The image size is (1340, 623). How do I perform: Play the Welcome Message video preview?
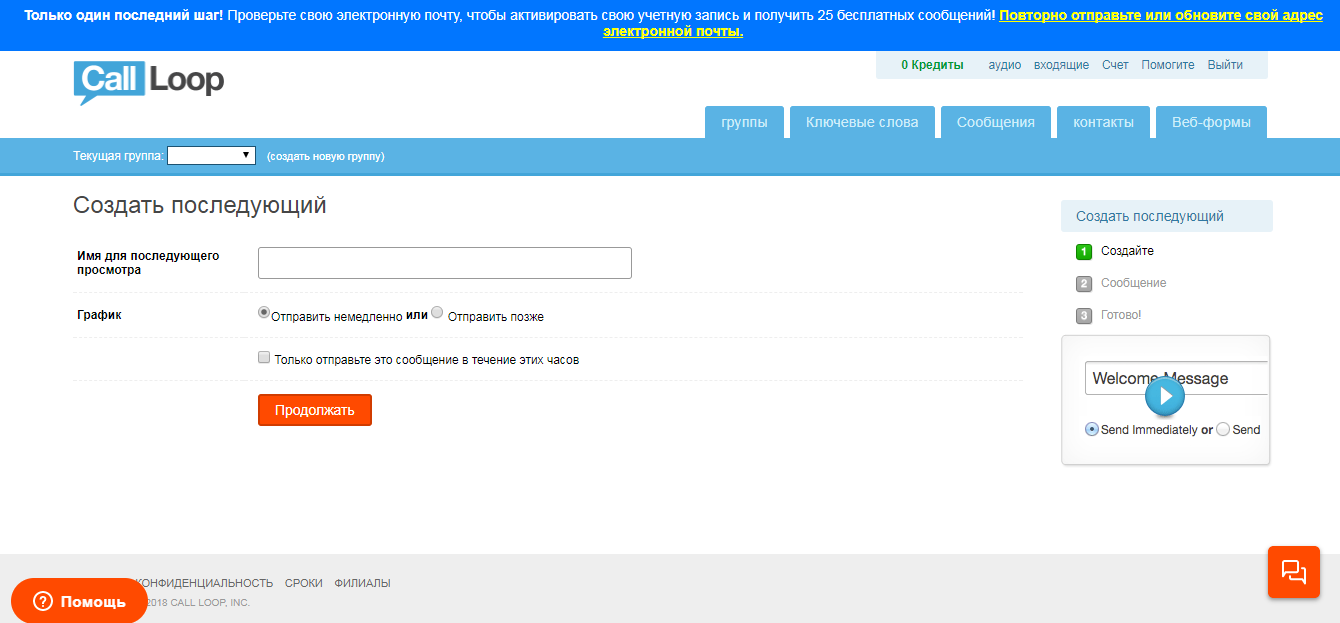[1165, 396]
